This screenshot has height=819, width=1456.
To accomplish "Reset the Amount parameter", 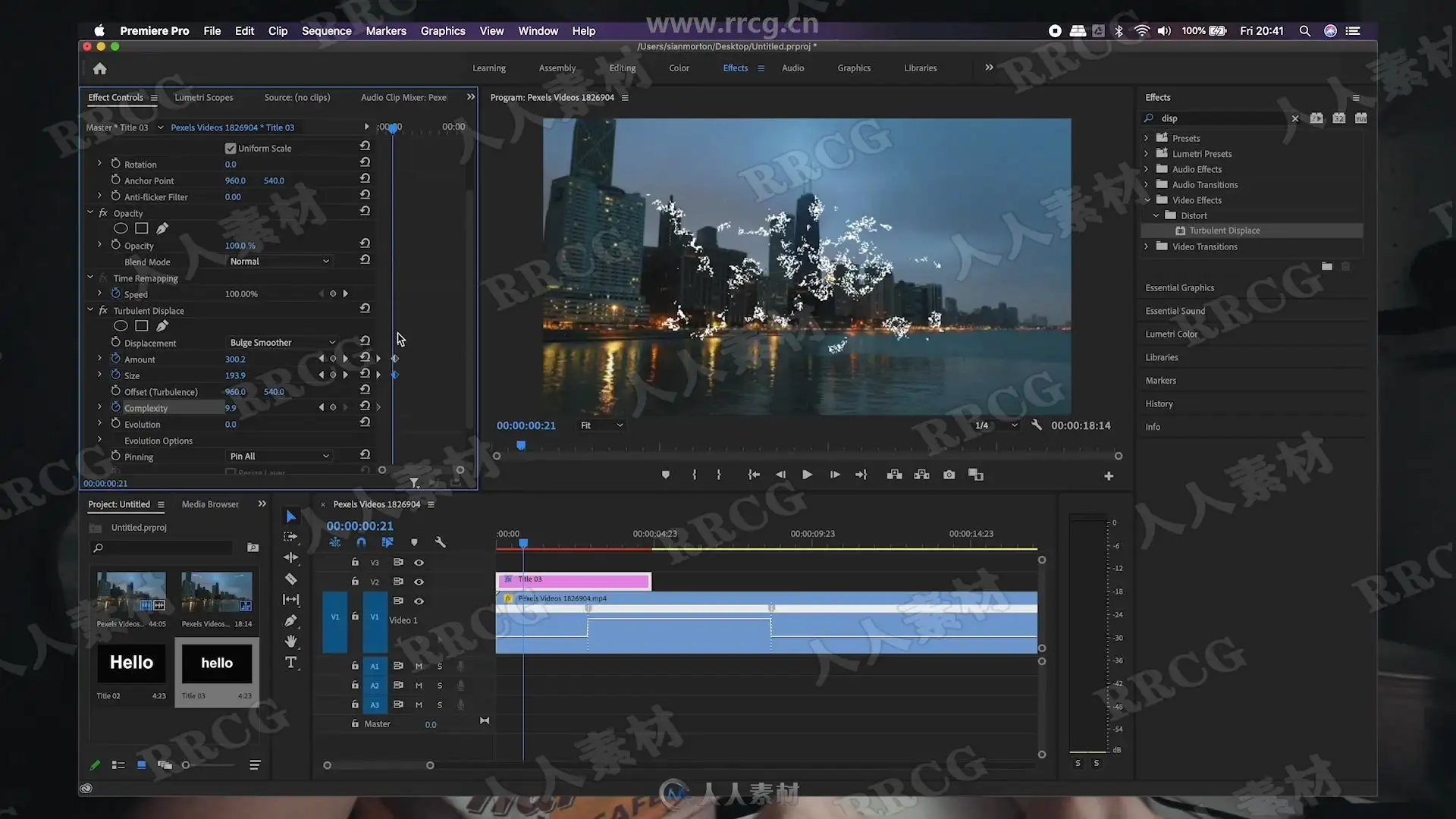I will (x=365, y=358).
